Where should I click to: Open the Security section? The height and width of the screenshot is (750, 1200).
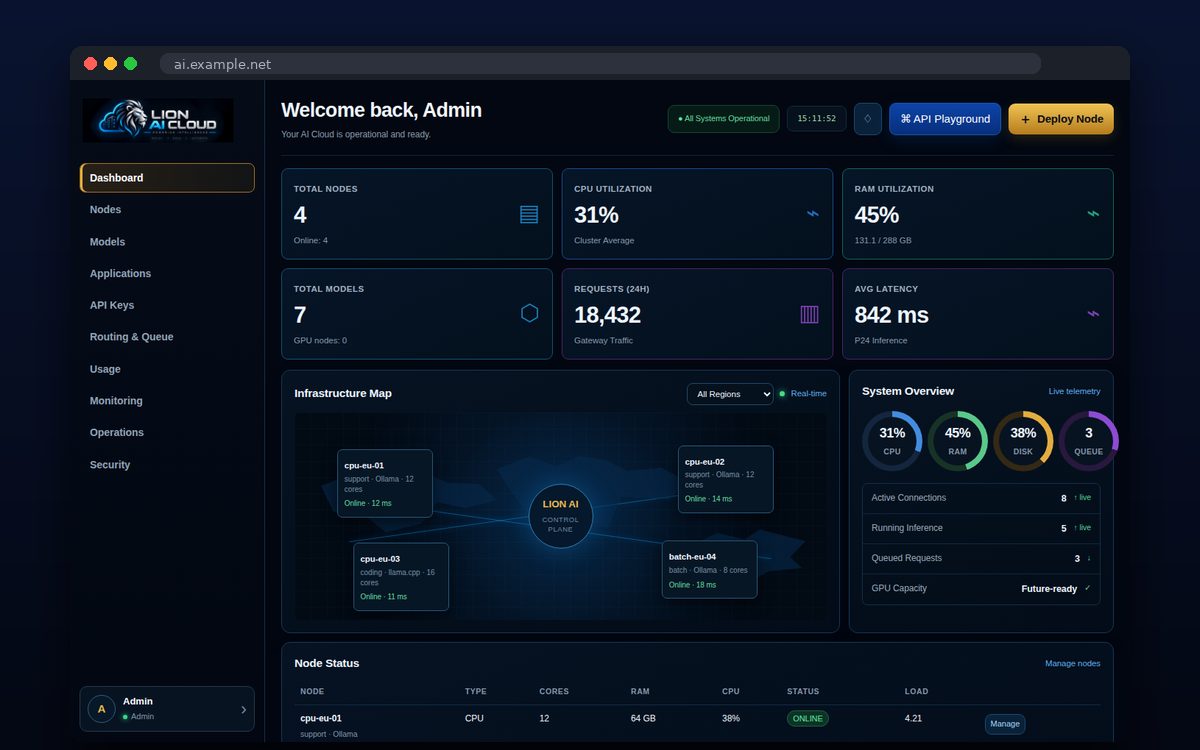pyautogui.click(x=167, y=465)
